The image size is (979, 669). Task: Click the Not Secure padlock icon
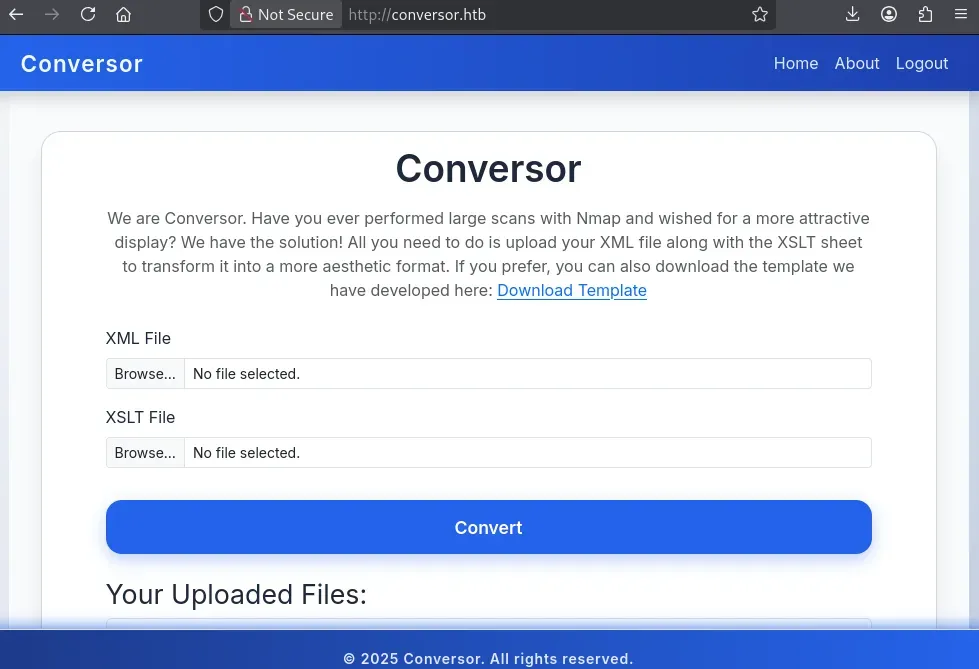tap(245, 15)
